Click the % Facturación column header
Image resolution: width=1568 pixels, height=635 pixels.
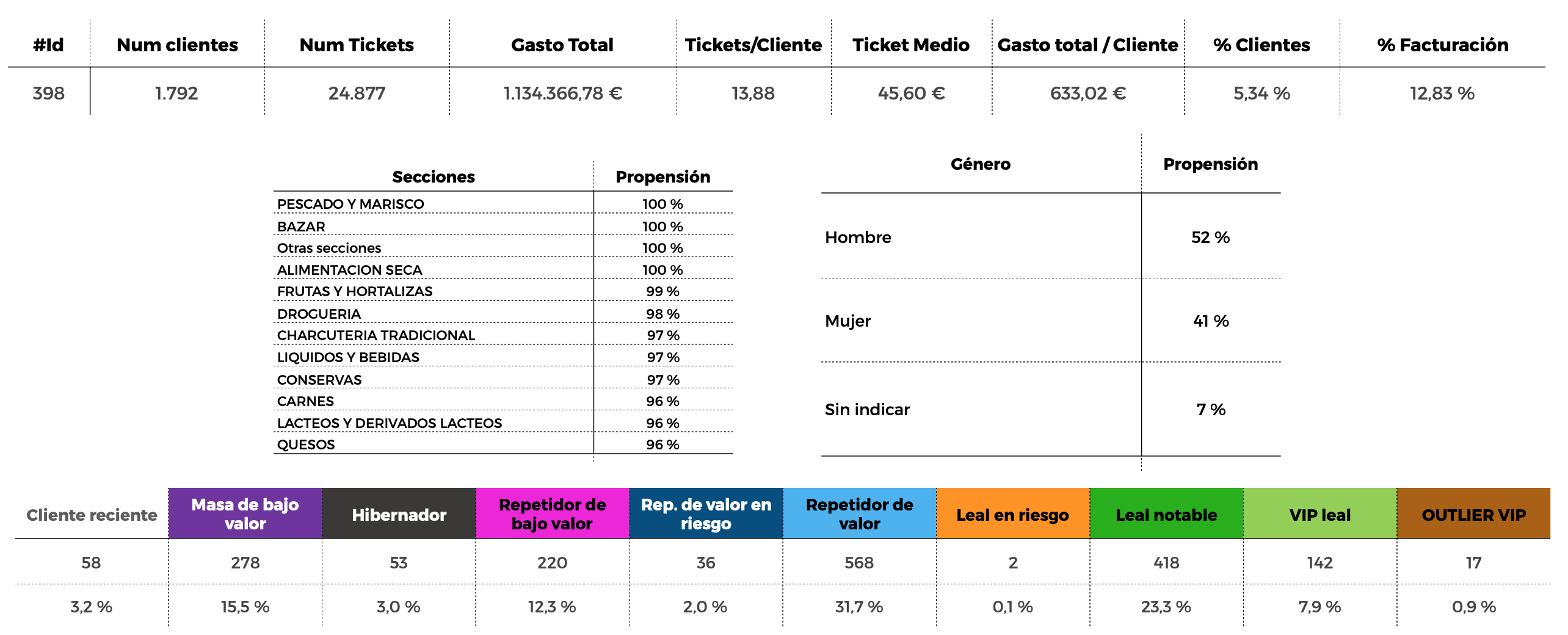coord(1442,45)
